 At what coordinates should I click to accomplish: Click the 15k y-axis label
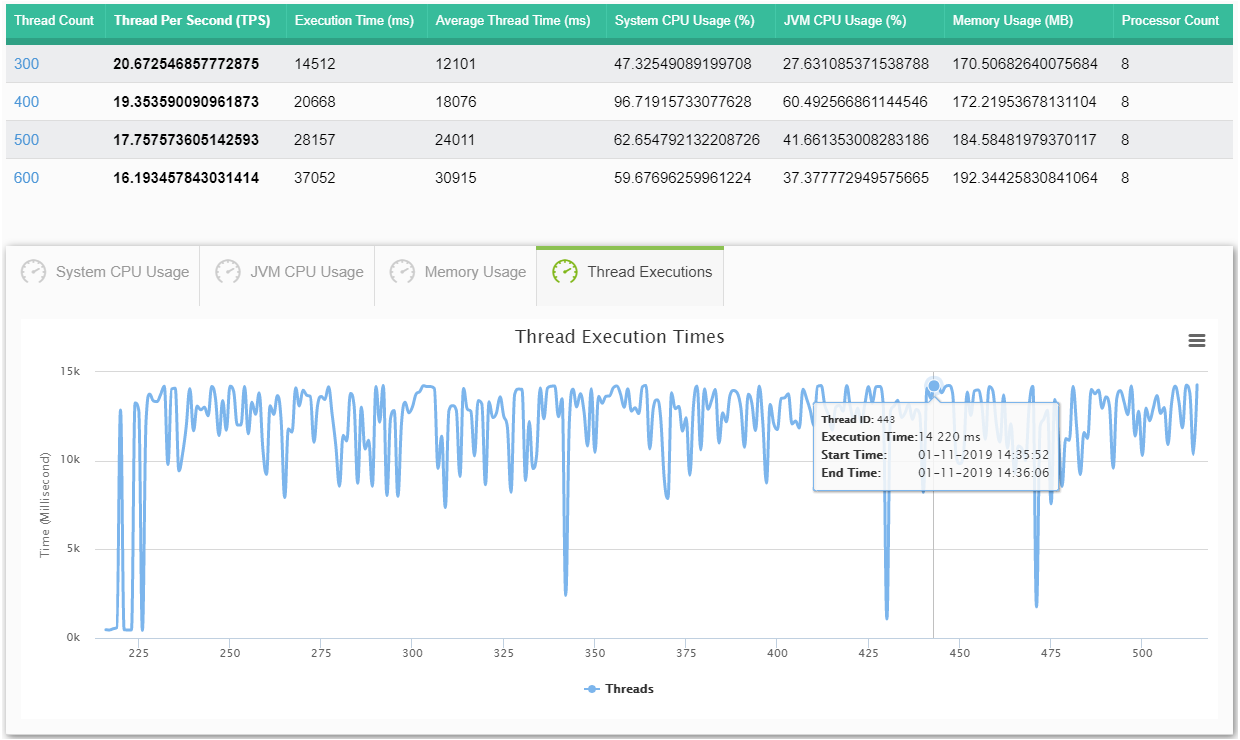(x=71, y=371)
